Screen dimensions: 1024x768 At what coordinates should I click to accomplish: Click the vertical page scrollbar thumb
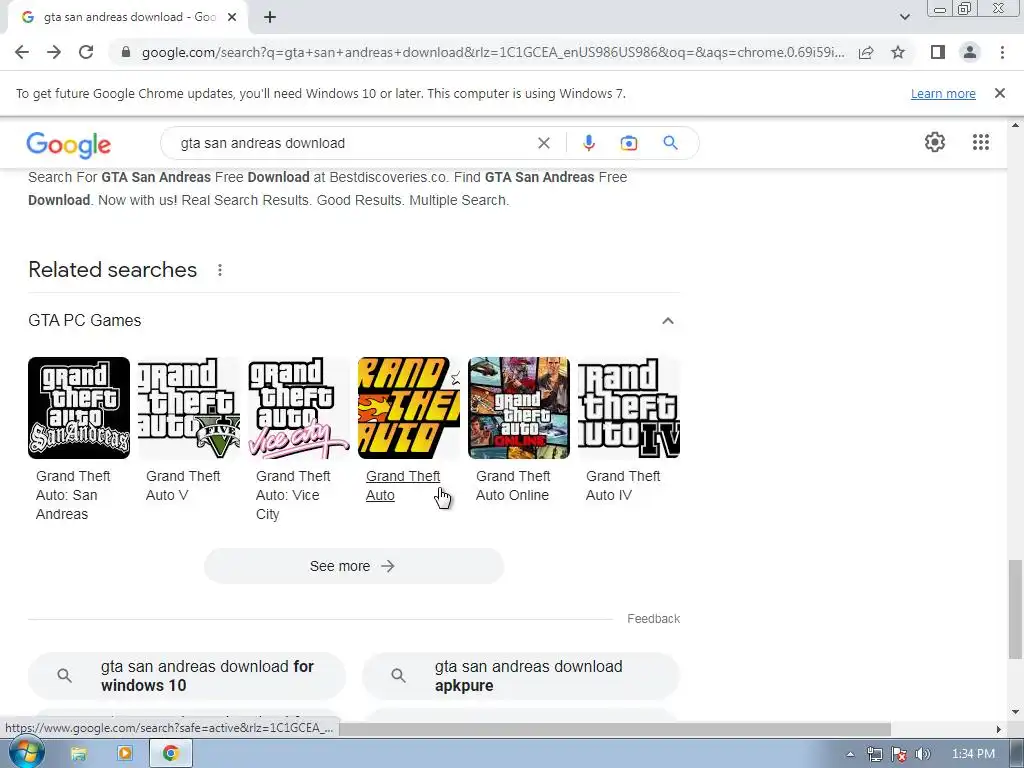click(1015, 609)
